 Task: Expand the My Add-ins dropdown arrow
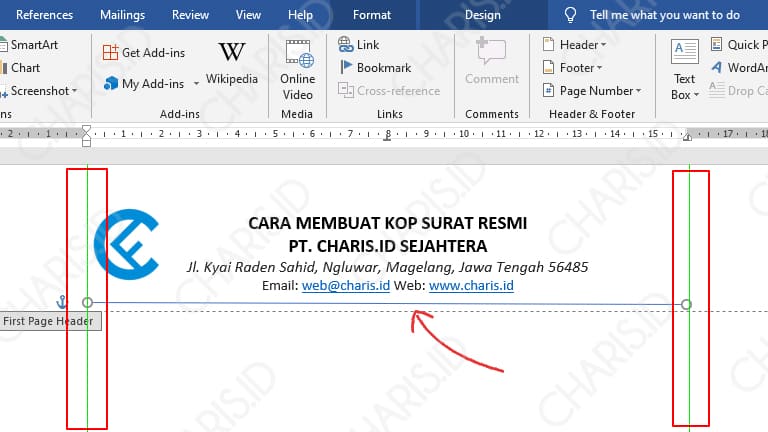(x=196, y=84)
